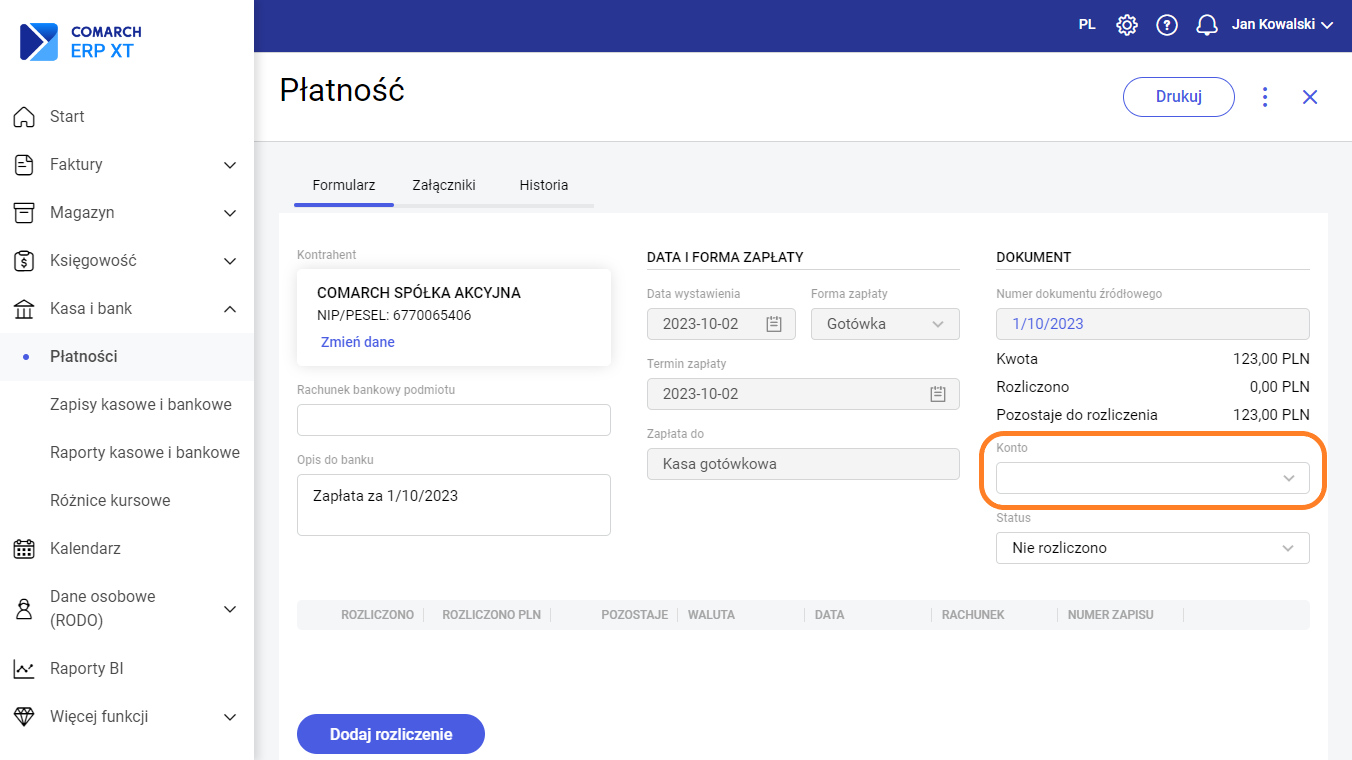Image resolution: width=1352 pixels, height=760 pixels.
Task: Click the help question mark icon
Action: pyautogui.click(x=1167, y=25)
